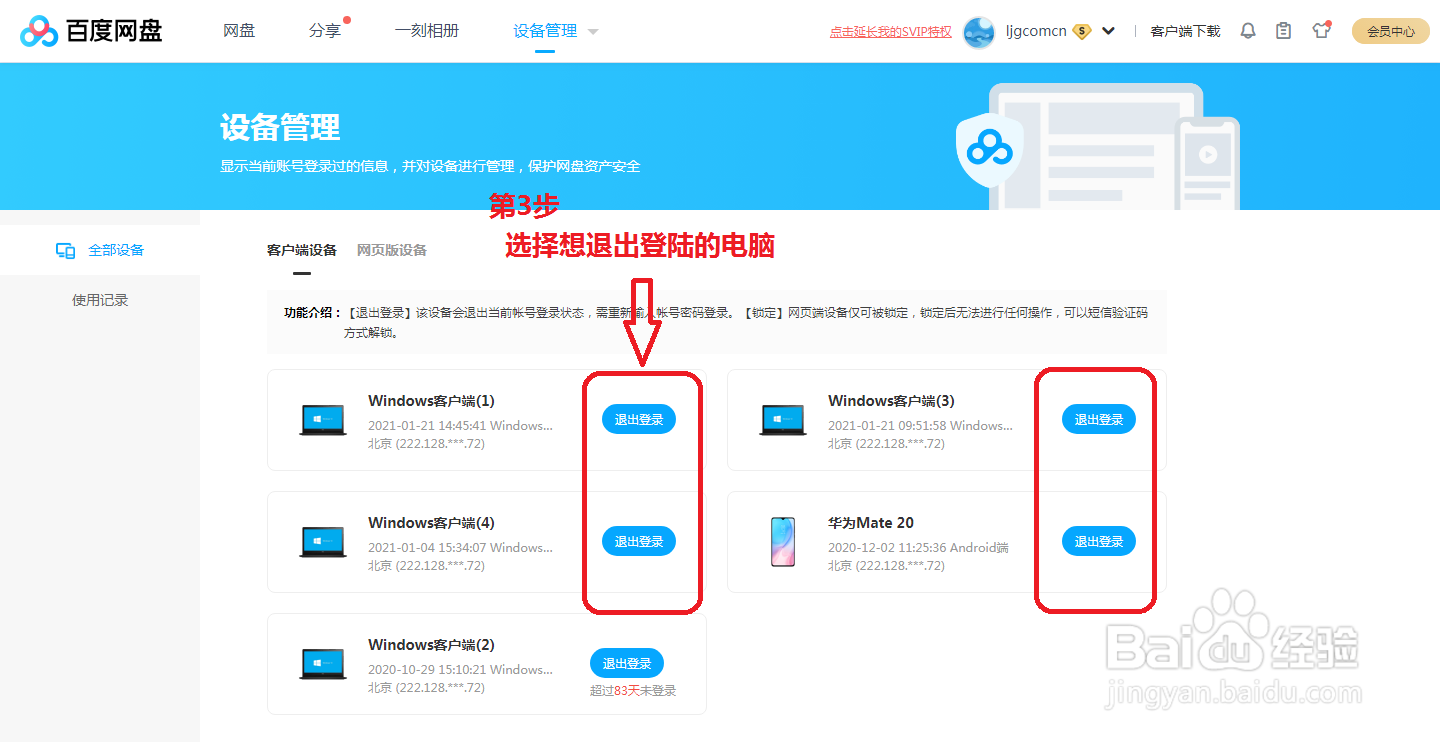Image resolution: width=1440 pixels, height=742 pixels.
Task: Click the 会员中心 button
Action: pos(1391,31)
